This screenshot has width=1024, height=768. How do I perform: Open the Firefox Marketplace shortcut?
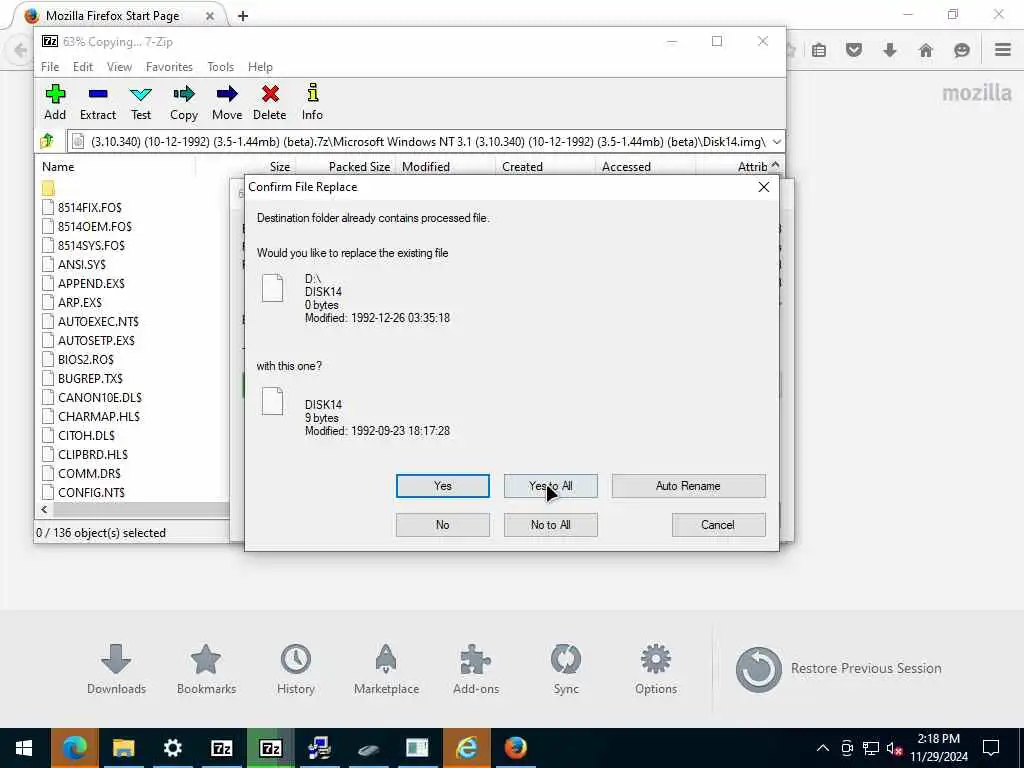[386, 669]
